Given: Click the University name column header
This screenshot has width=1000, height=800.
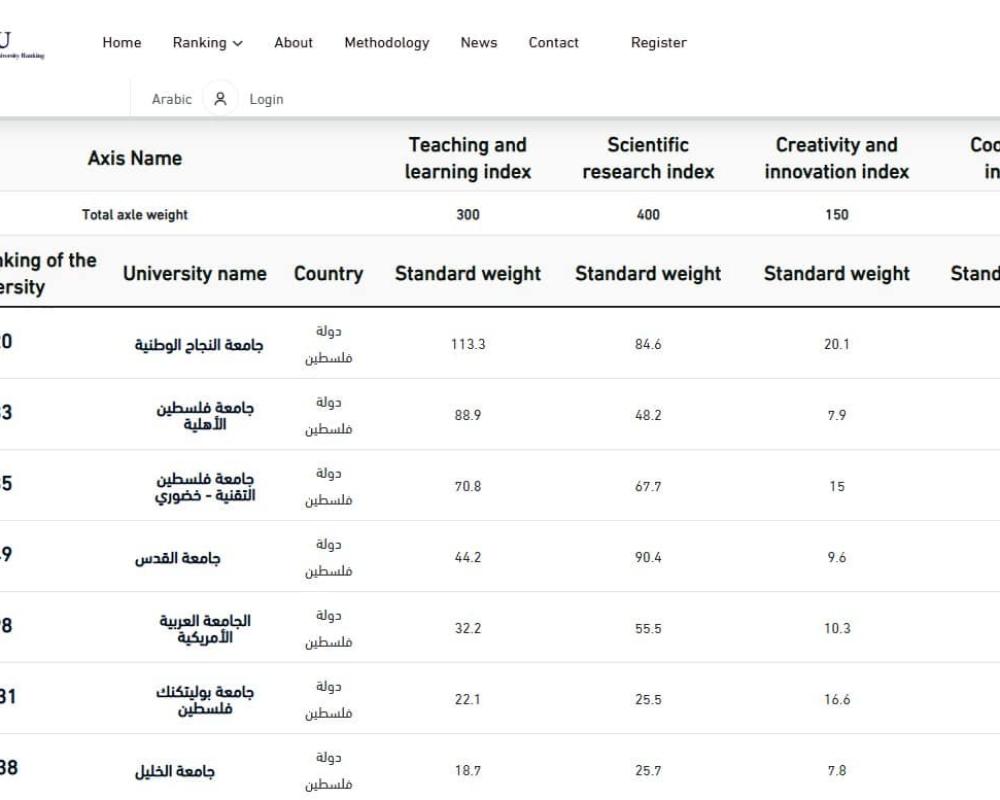Looking at the screenshot, I should click(194, 274).
